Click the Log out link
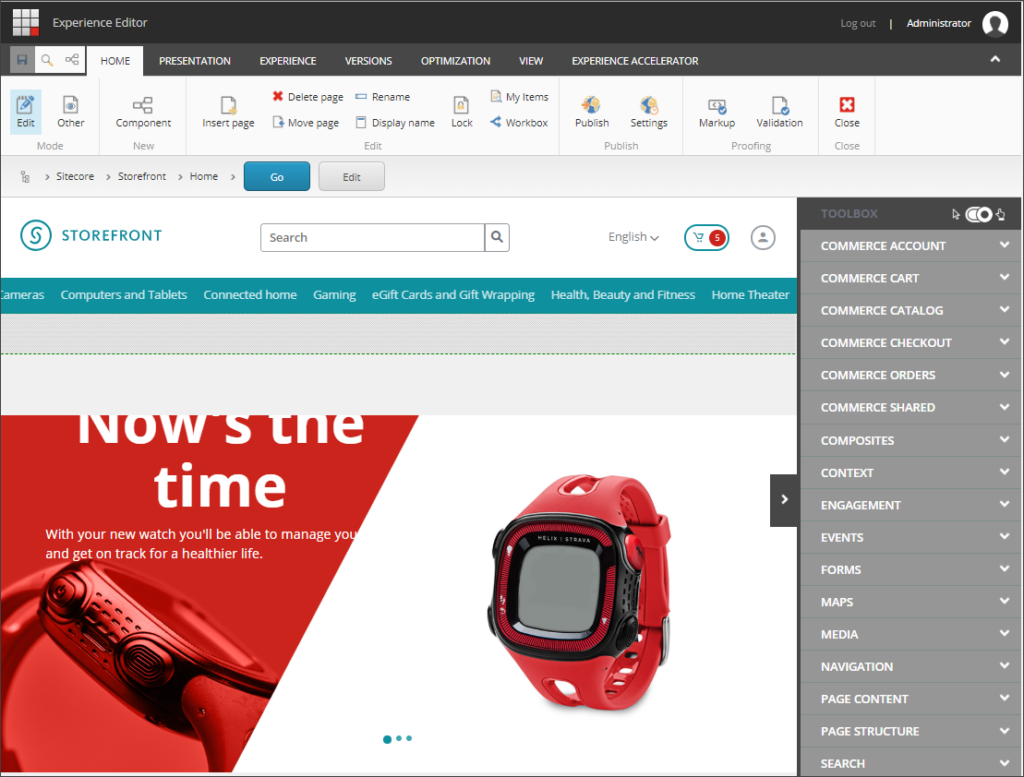The image size is (1024, 777). click(858, 23)
